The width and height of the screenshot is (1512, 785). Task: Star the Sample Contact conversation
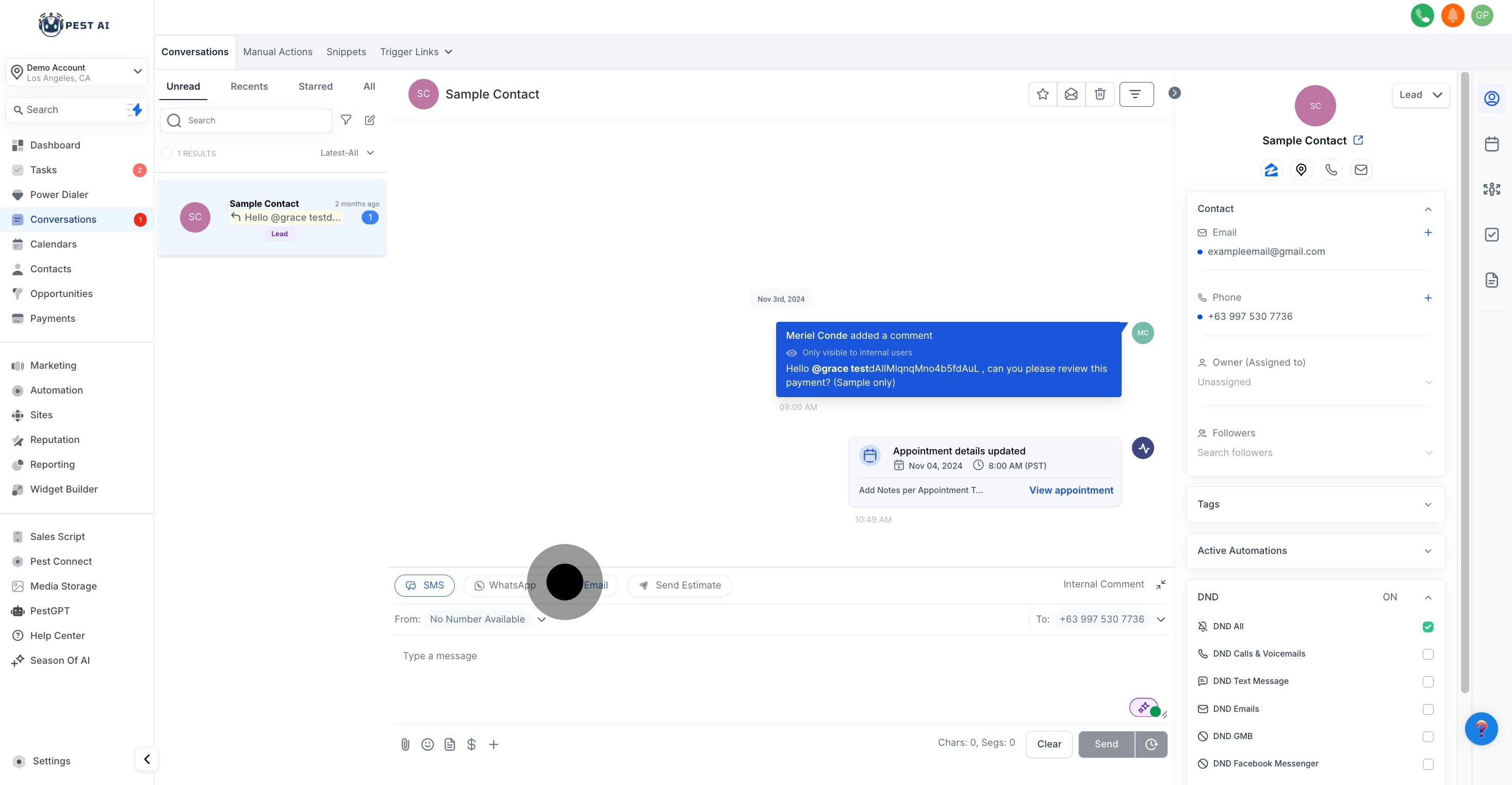[x=1042, y=94]
